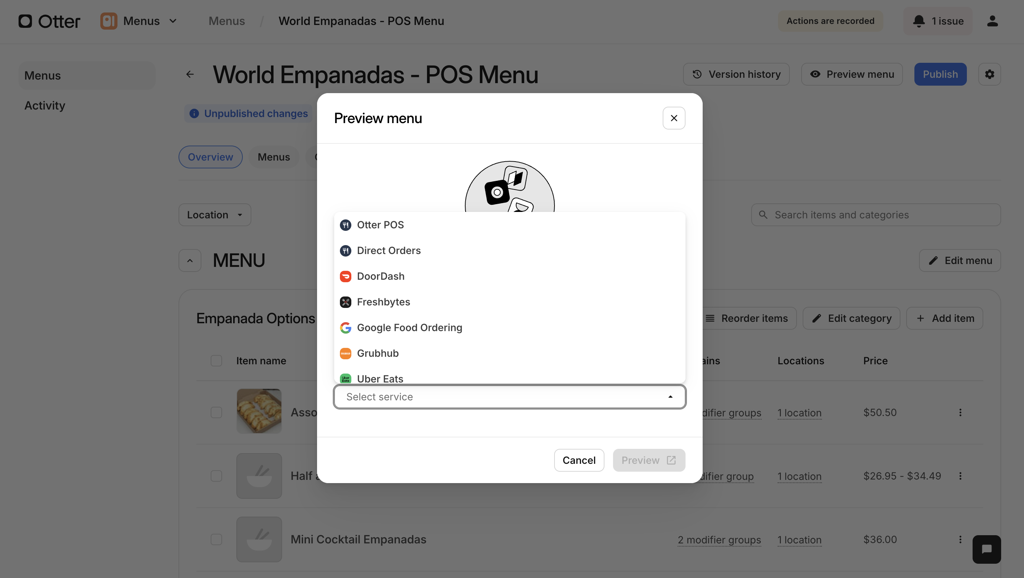
Task: Click the back arrow beside the title
Action: click(x=190, y=74)
